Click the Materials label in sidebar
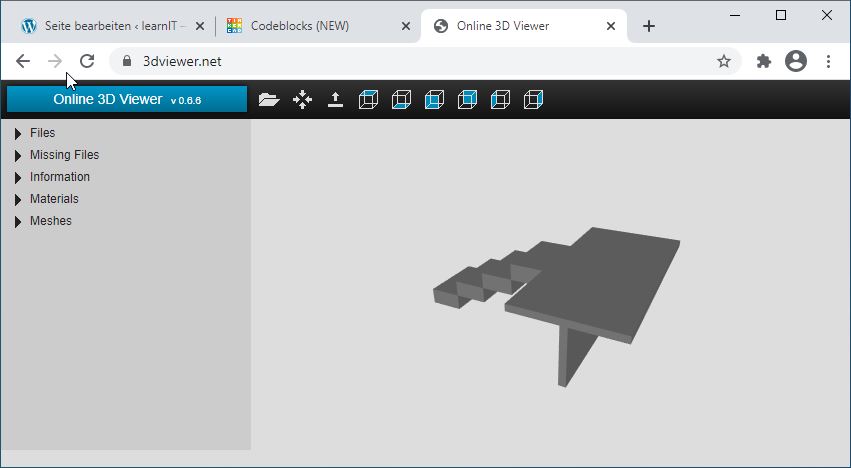Image resolution: width=851 pixels, height=468 pixels. pos(54,199)
